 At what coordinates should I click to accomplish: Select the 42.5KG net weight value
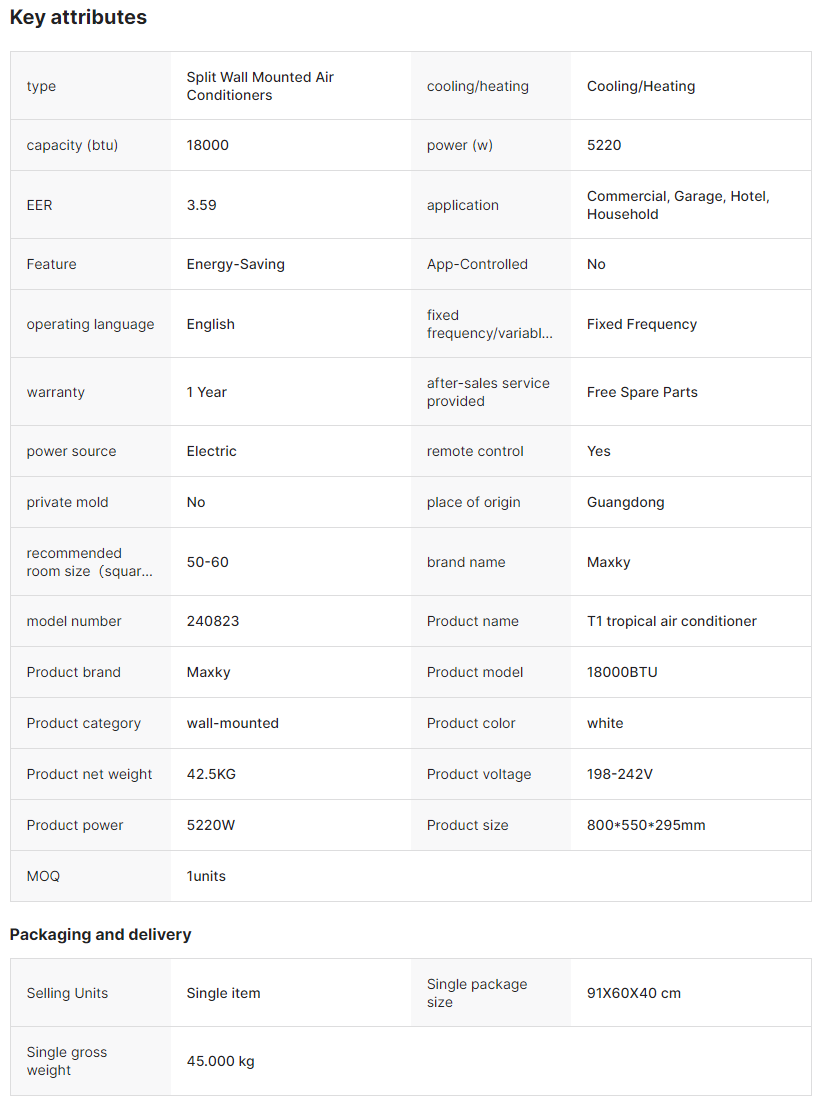tap(211, 774)
